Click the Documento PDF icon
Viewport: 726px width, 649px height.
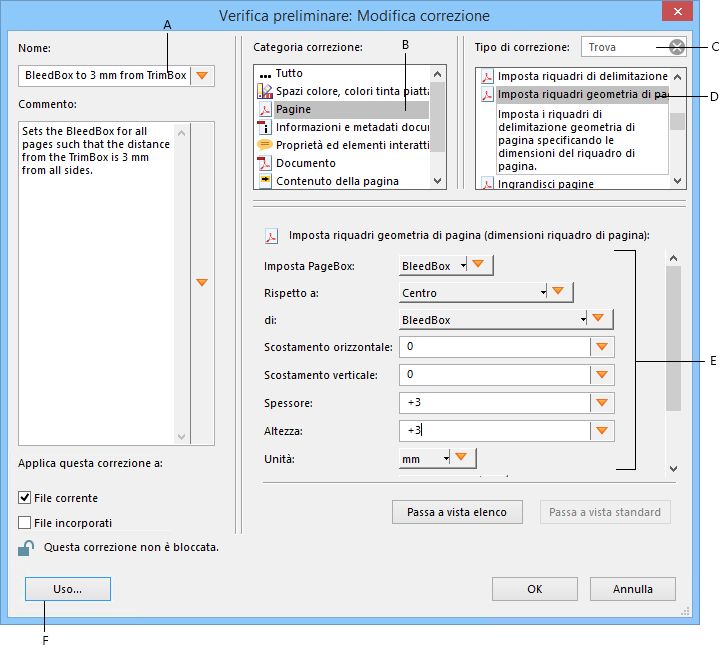coord(264,163)
